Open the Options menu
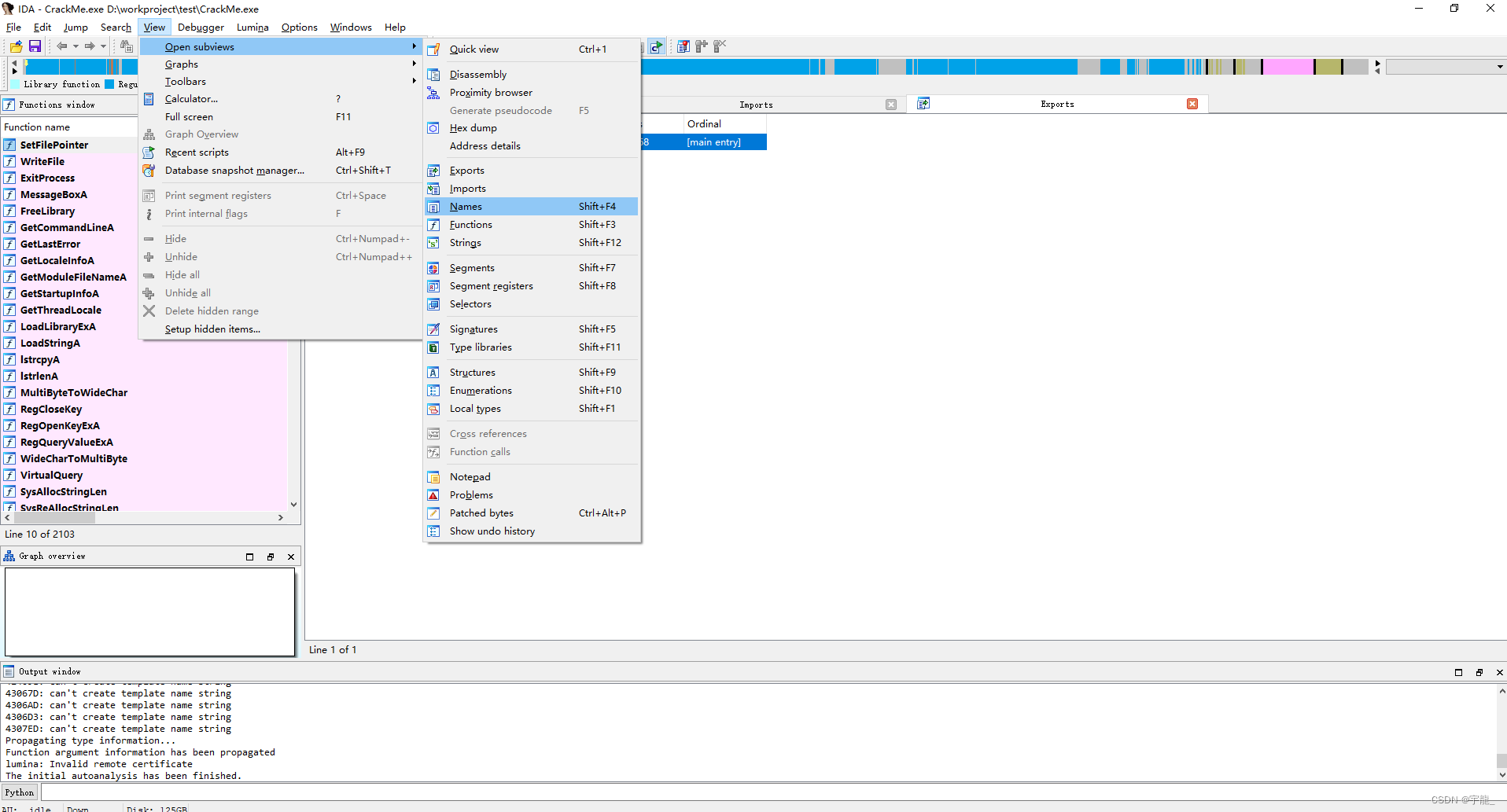The image size is (1507, 812). coord(300,27)
